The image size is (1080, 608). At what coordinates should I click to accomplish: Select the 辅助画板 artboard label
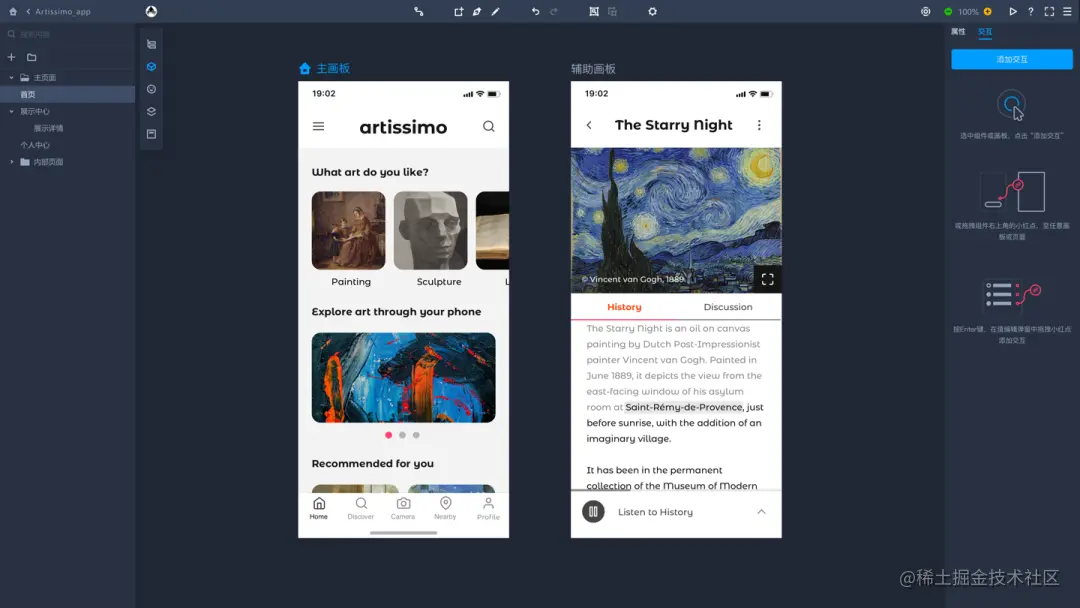593,69
